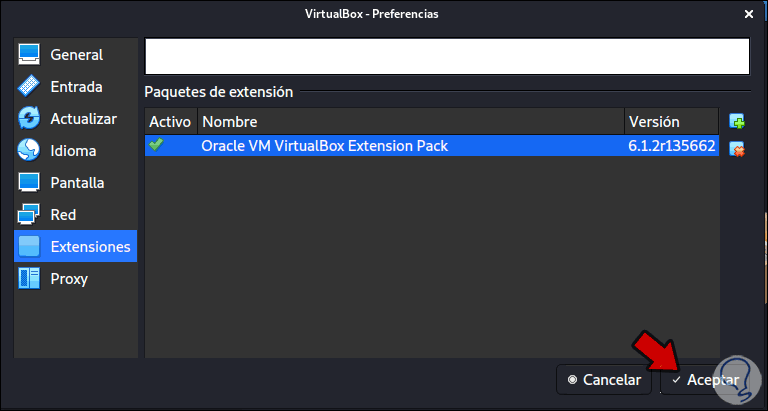This screenshot has height=411, width=768.
Task: Open the General preferences section
Action: [75, 54]
